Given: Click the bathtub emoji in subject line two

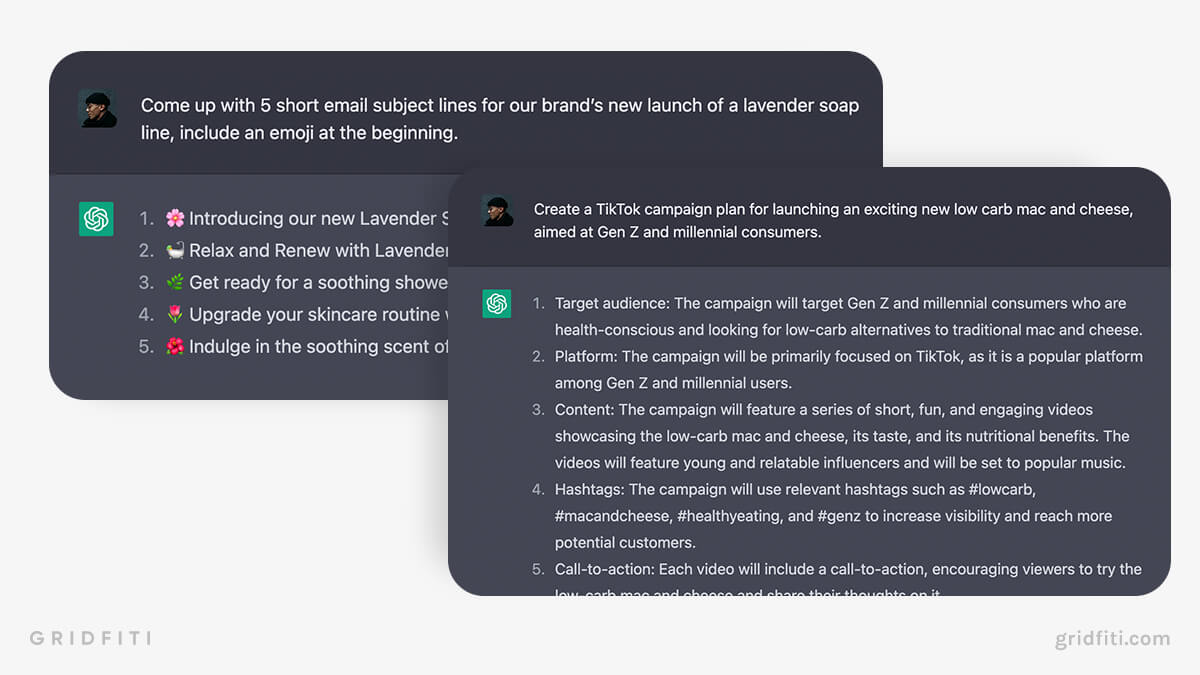Looking at the screenshot, I should (175, 250).
